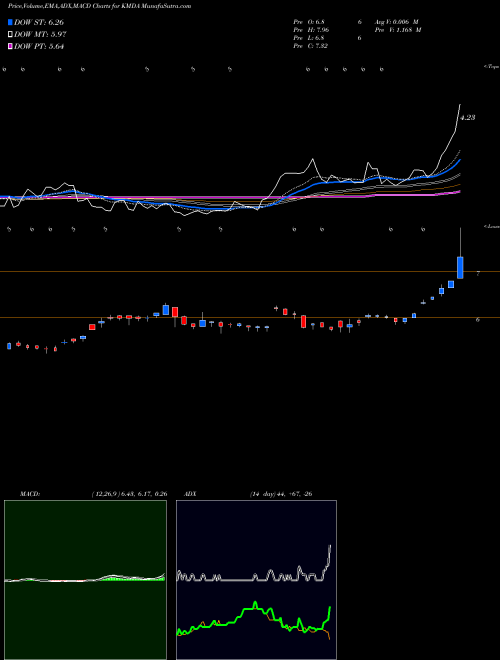This screenshot has width=500, height=660.
Task: Click the 'Pre L: 6.8' low value
Action: [x=309, y=38]
